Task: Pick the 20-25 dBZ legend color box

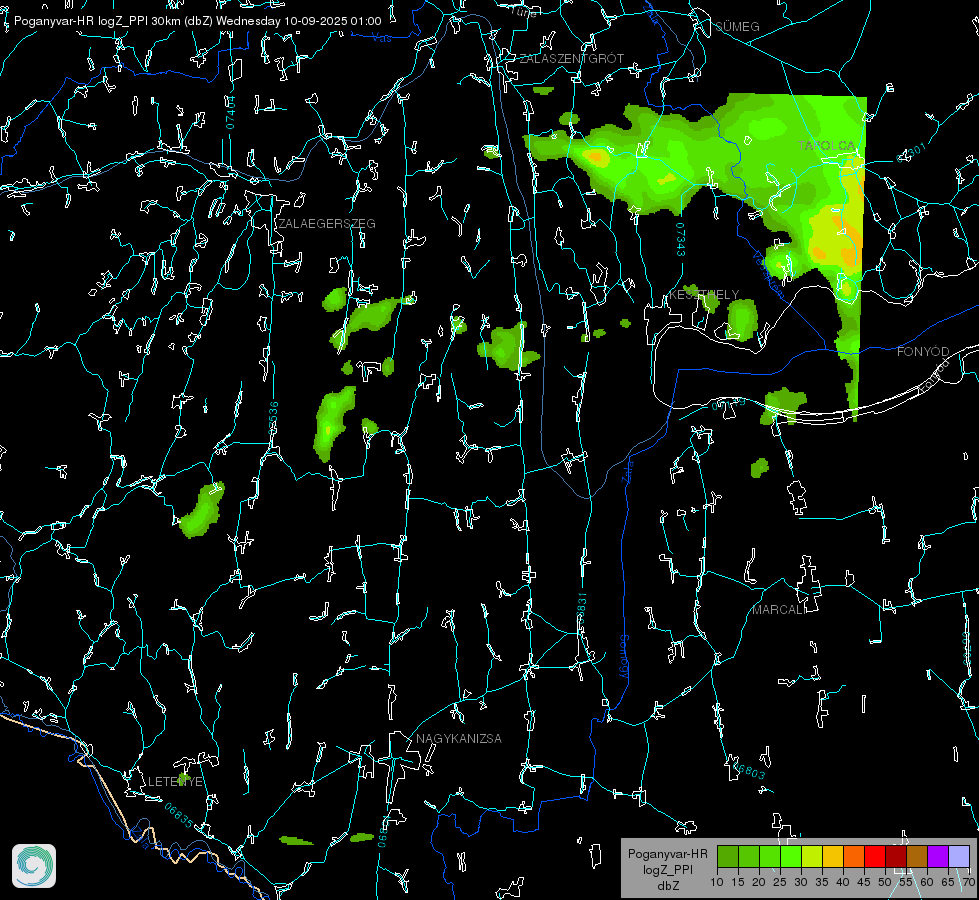Action: 770,856
